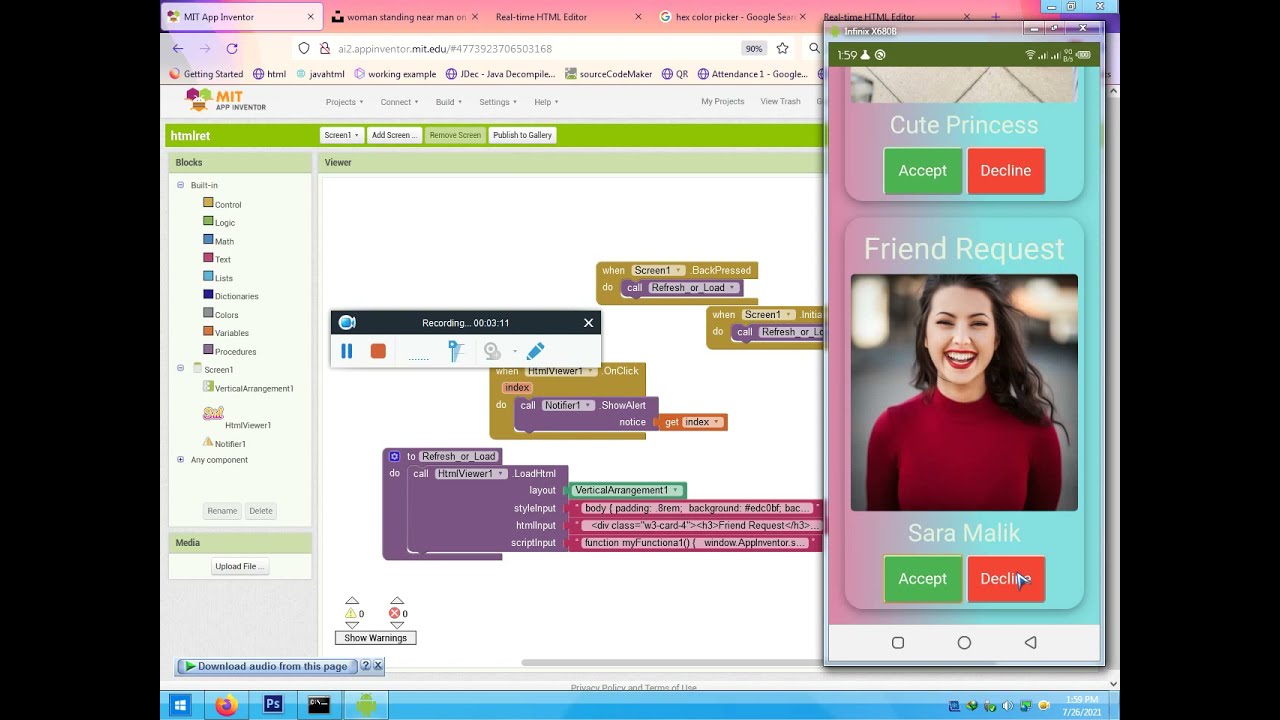Image resolution: width=1280 pixels, height=720 pixels.
Task: Click the bookmark star in address bar
Action: click(782, 48)
